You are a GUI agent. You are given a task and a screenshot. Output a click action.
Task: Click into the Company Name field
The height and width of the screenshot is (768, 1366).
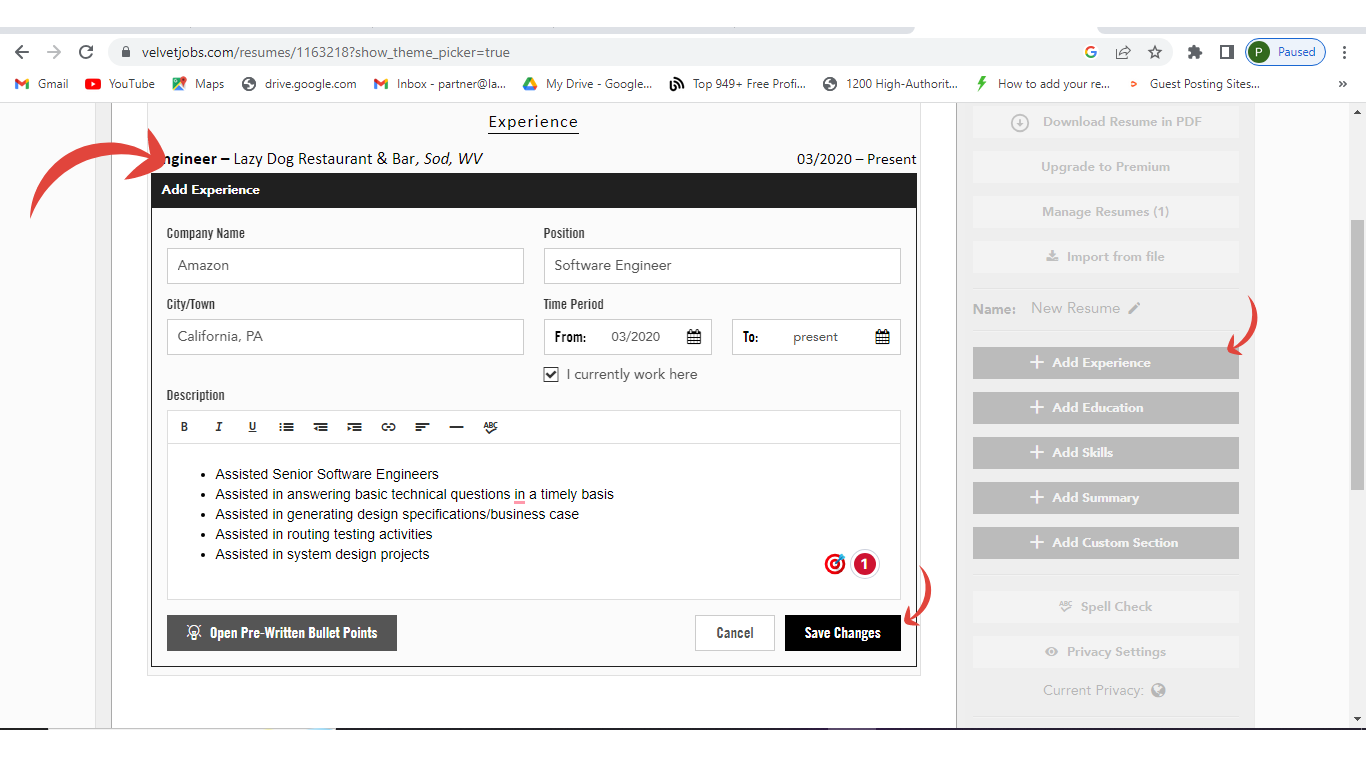tap(345, 266)
